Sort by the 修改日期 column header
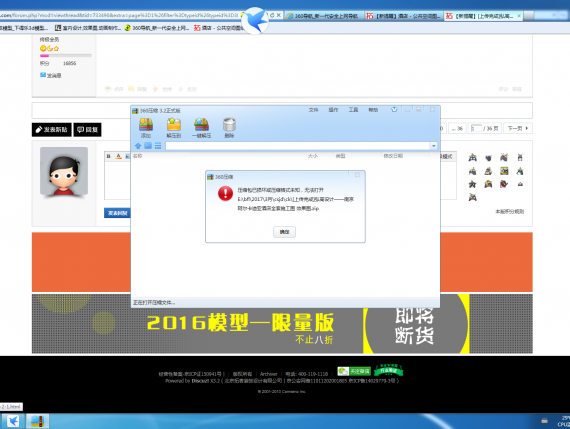The height and width of the screenshot is (429, 570). (393, 156)
